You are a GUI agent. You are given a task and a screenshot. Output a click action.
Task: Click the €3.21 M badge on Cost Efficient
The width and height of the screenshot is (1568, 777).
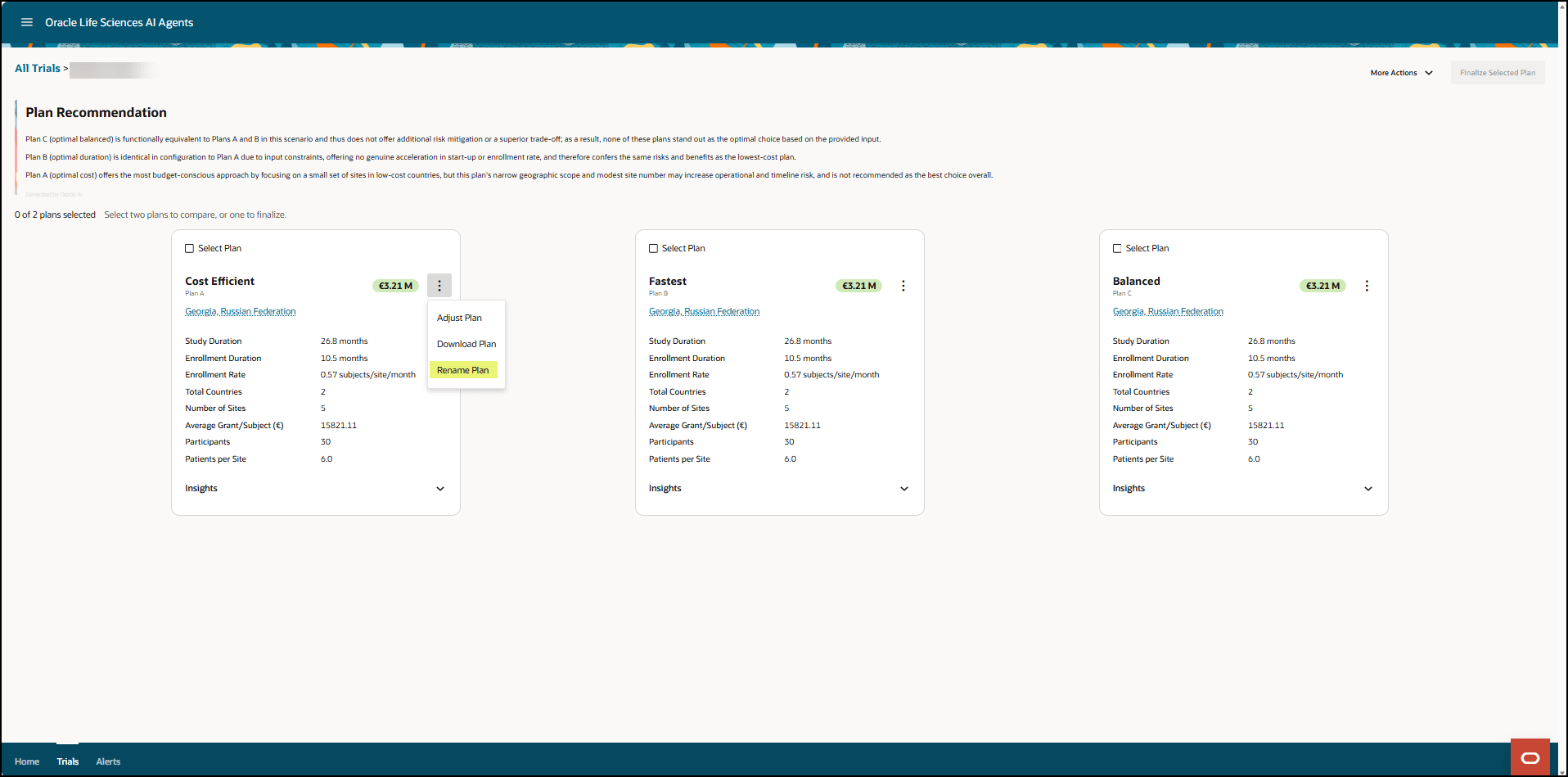(395, 286)
